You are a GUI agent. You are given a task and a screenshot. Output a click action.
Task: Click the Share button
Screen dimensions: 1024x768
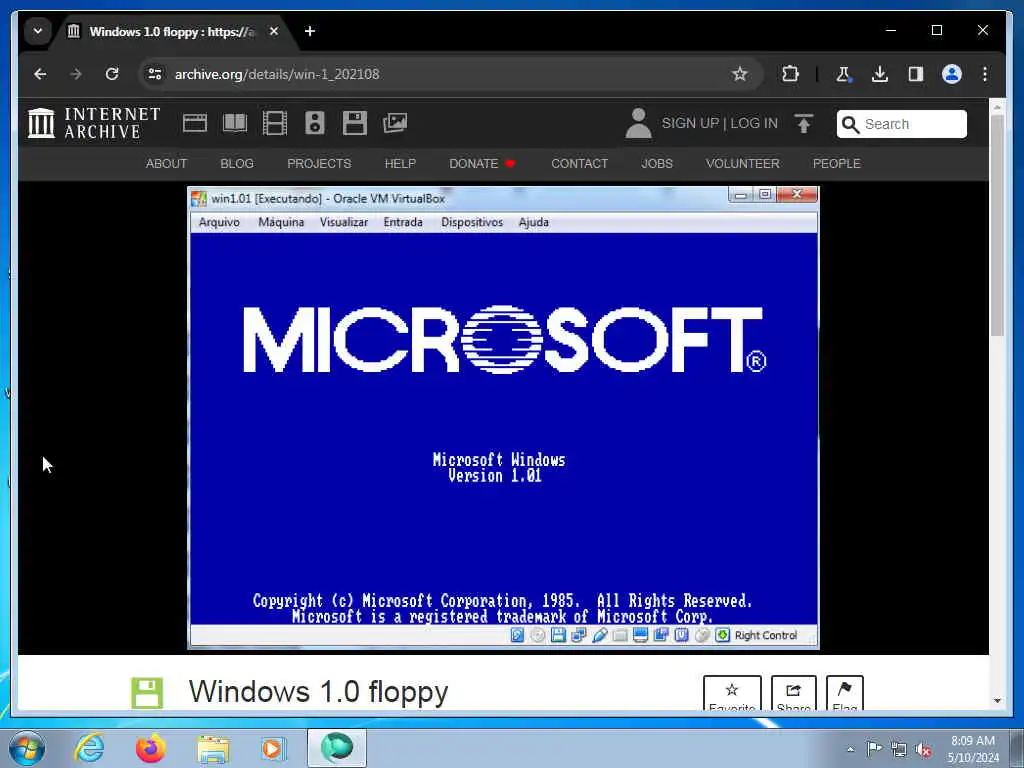[x=793, y=693]
